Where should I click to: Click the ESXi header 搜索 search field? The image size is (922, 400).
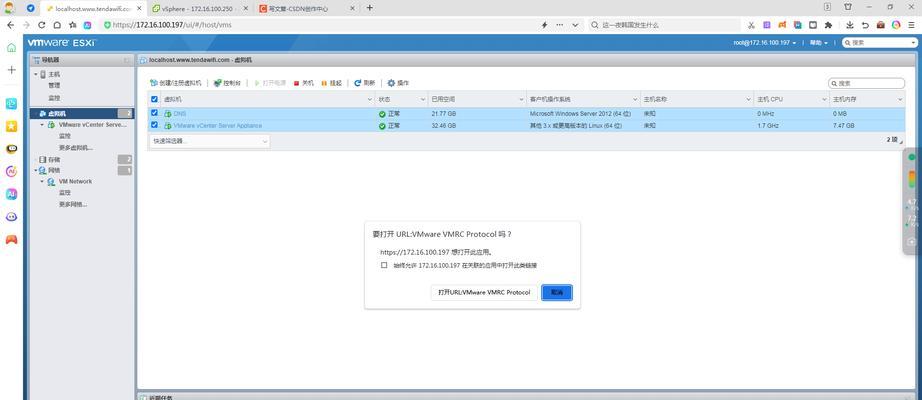coord(879,43)
